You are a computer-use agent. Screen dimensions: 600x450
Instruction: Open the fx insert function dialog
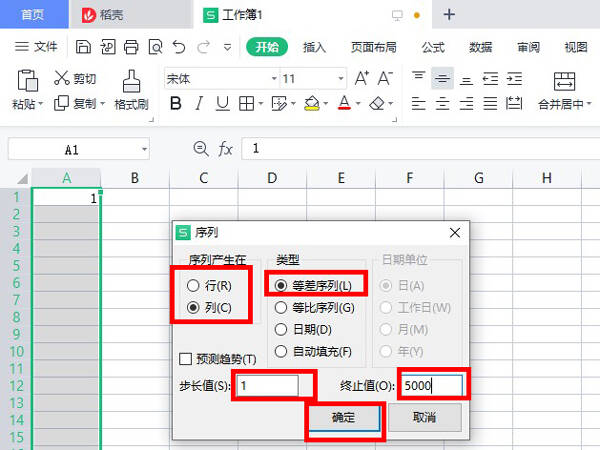225,149
